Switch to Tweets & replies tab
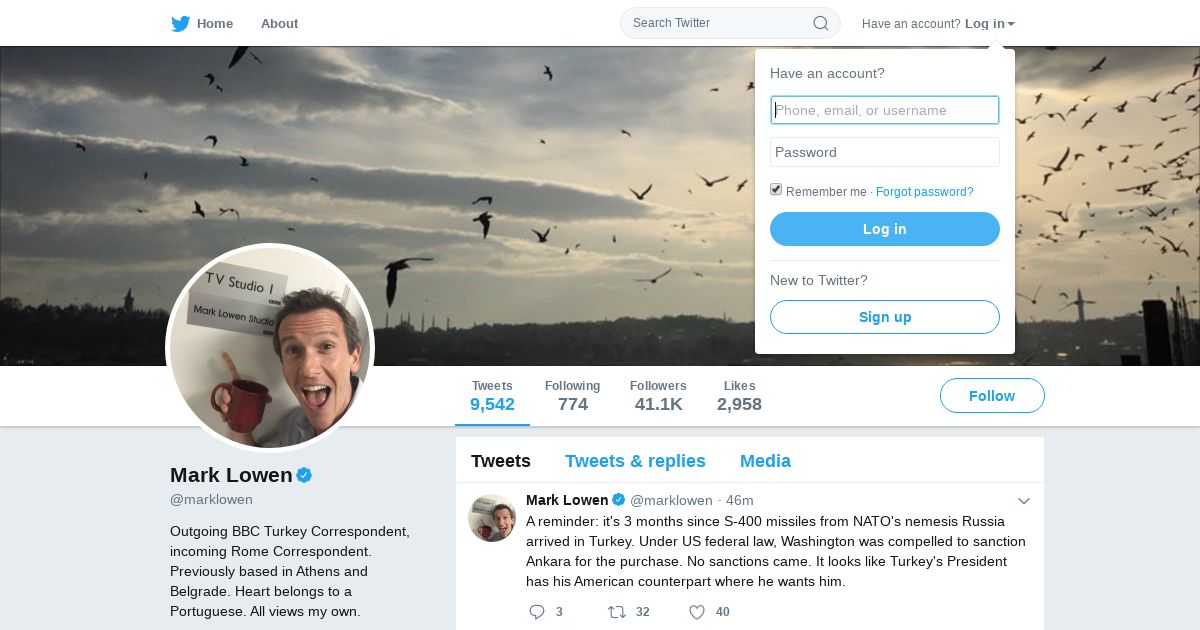Screen dimensions: 1200x630 pos(635,461)
